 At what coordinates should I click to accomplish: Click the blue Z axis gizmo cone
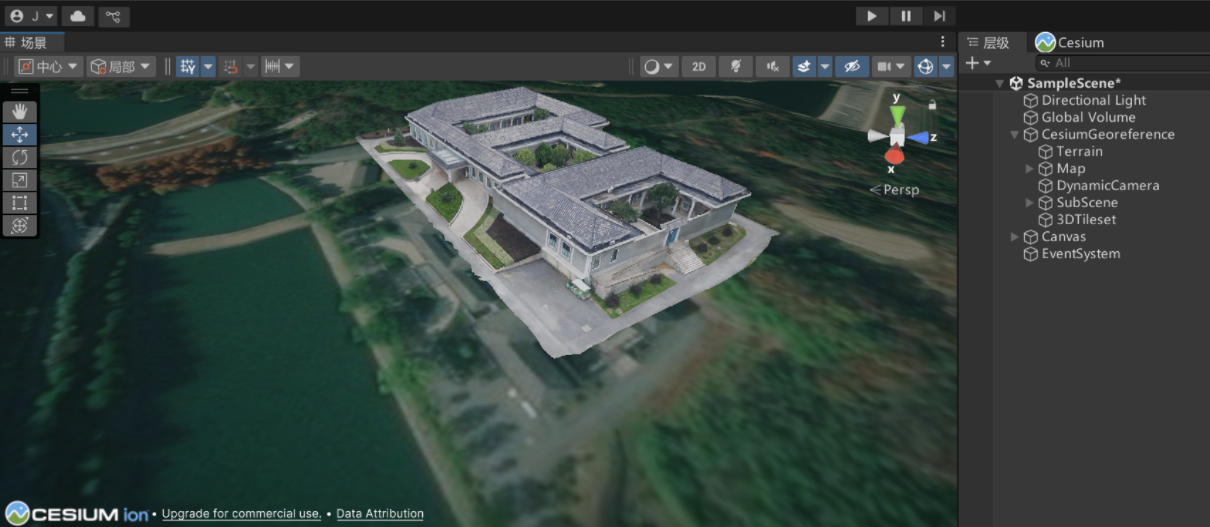pyautogui.click(x=917, y=137)
